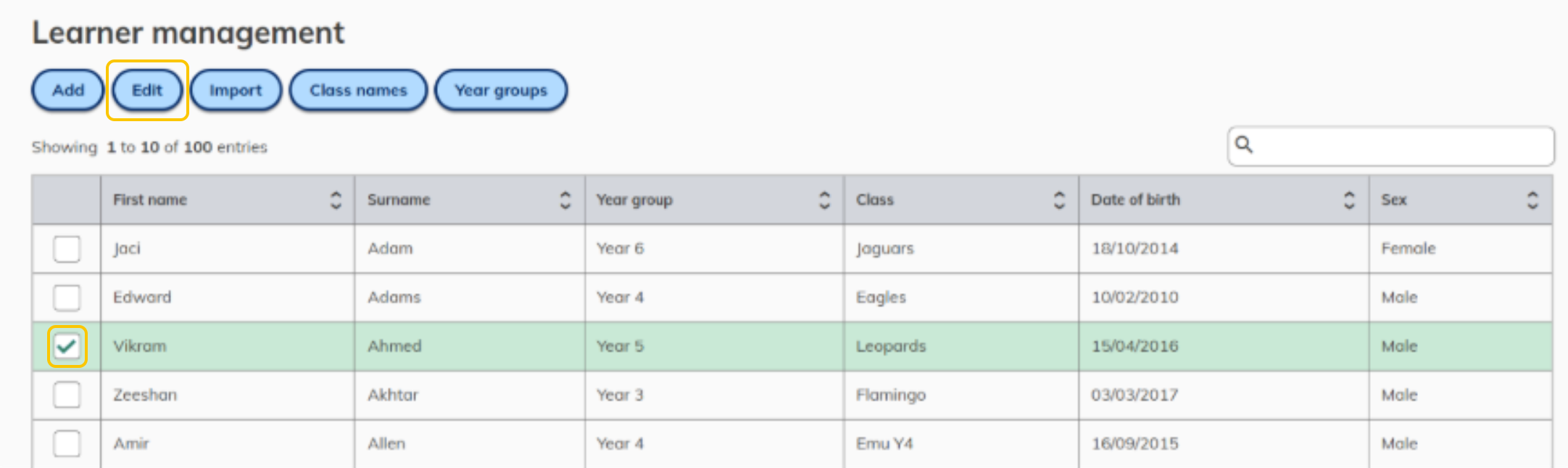
Task: Sort by First name column arrows
Action: click(x=336, y=200)
